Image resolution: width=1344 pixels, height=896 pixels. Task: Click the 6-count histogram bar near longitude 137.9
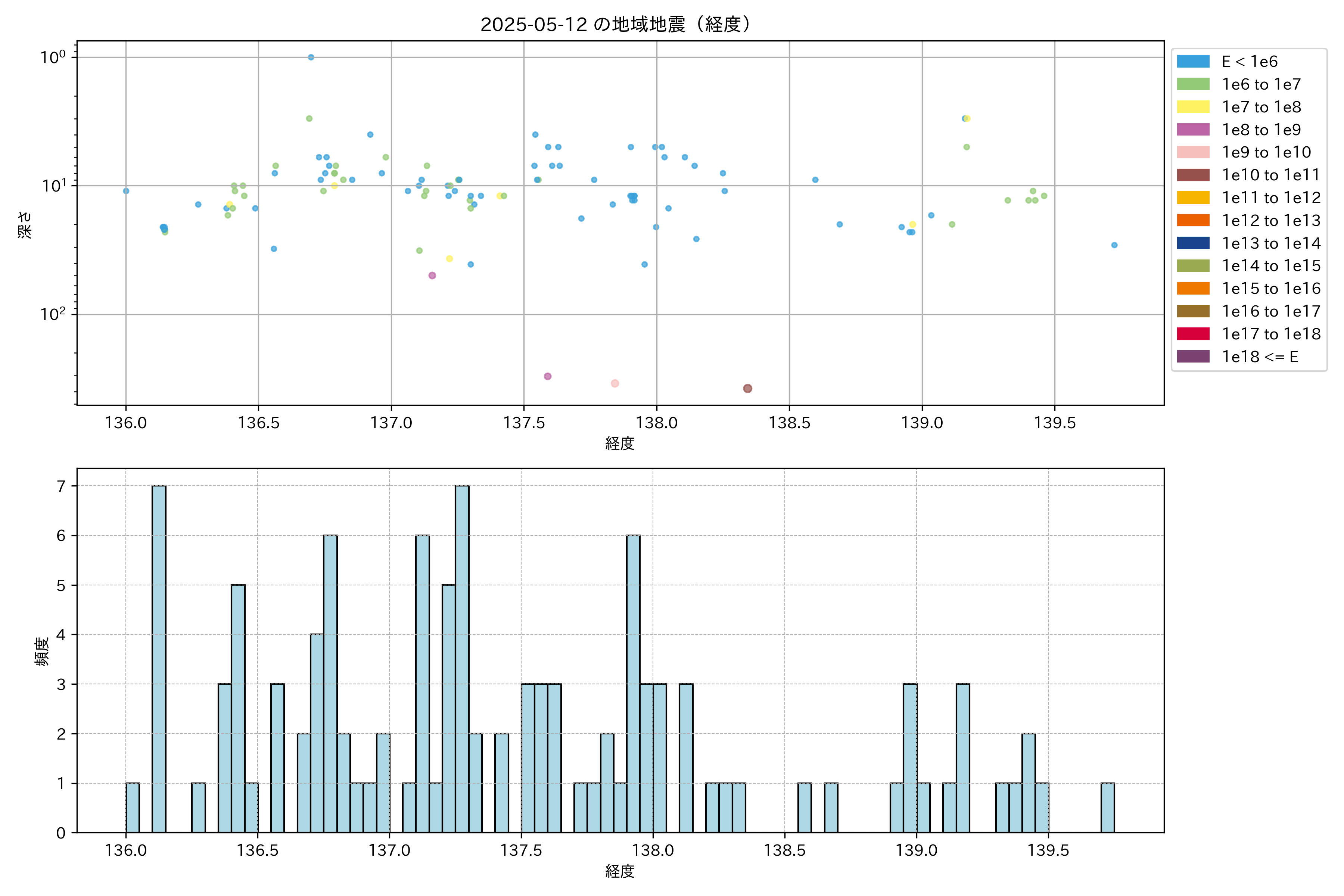point(633,684)
